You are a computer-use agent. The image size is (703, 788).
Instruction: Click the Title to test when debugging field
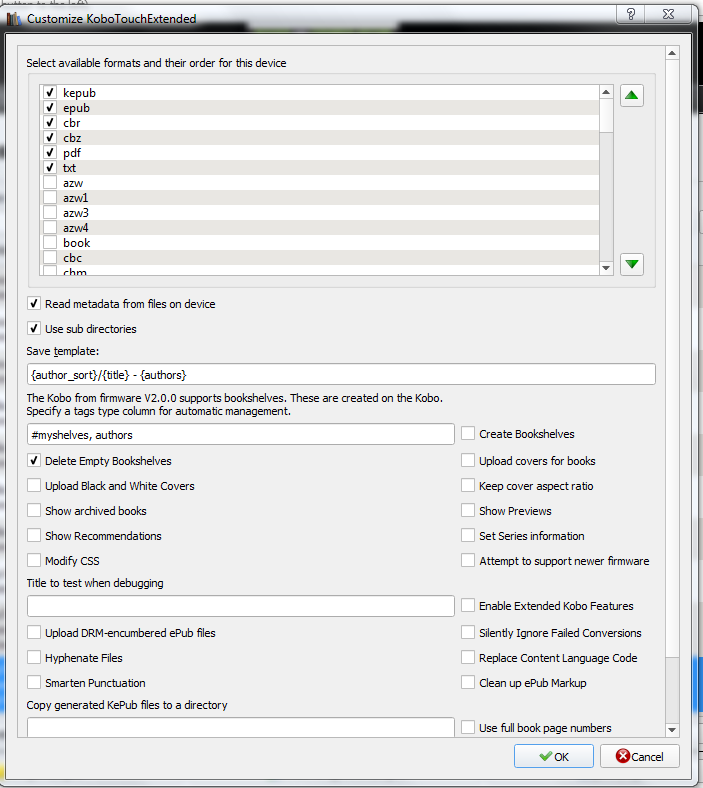pos(241,606)
